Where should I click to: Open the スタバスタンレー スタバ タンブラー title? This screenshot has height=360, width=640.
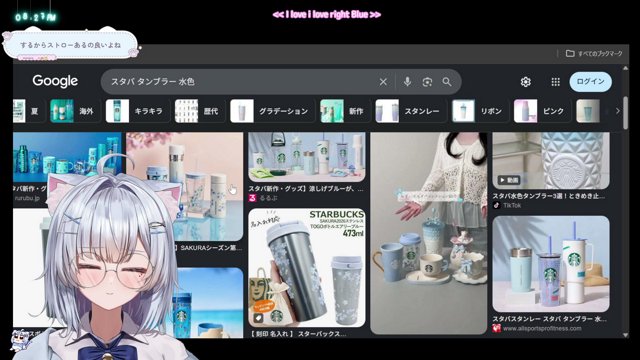(549, 319)
